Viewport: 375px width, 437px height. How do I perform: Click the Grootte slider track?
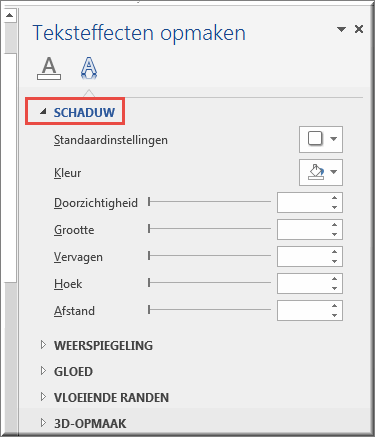click(210, 229)
